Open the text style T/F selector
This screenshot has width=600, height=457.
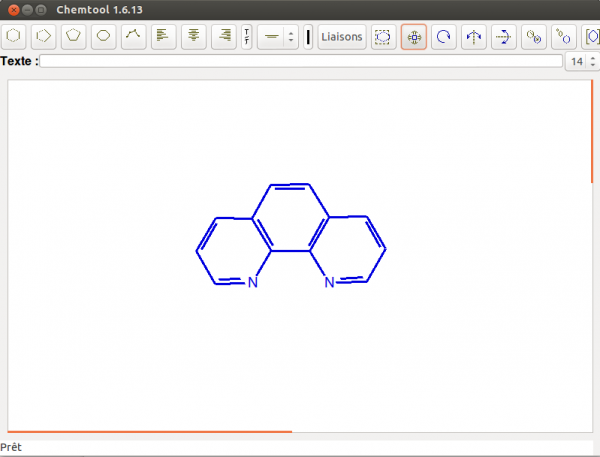(247, 37)
